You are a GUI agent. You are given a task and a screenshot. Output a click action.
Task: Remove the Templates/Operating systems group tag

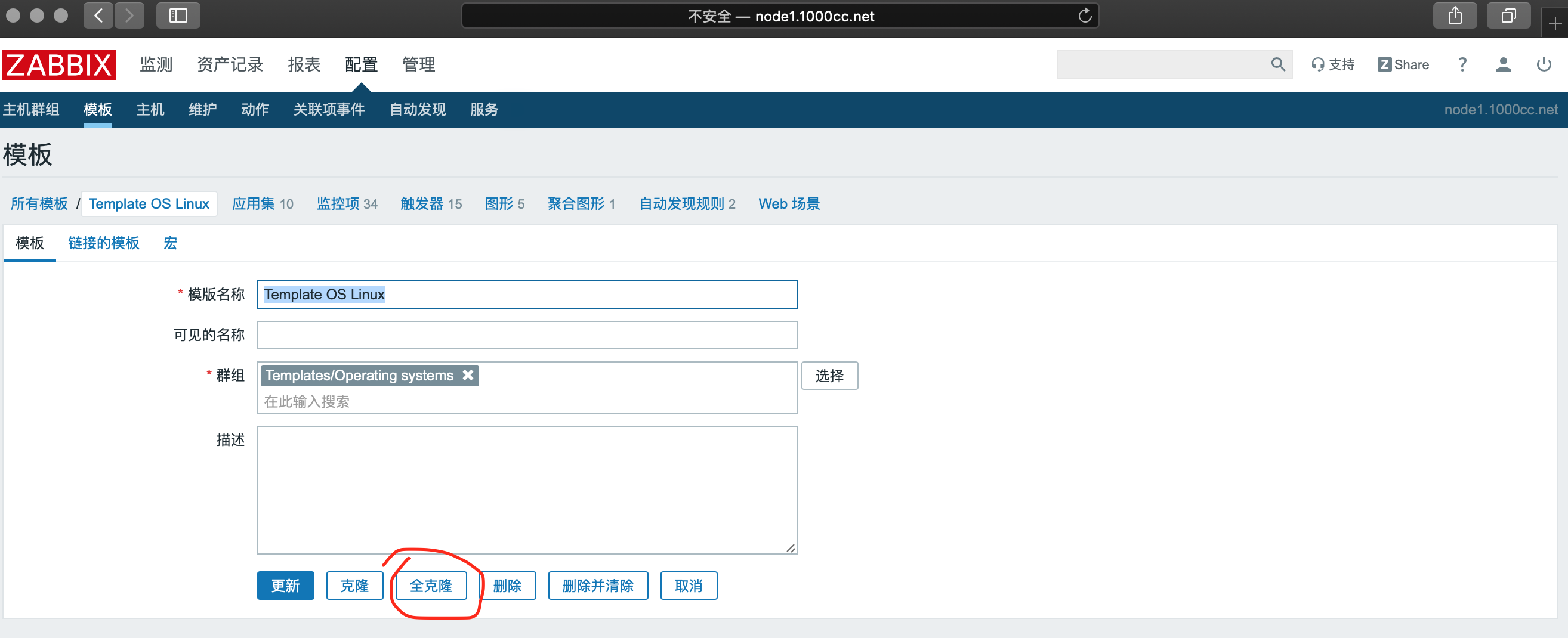(468, 375)
